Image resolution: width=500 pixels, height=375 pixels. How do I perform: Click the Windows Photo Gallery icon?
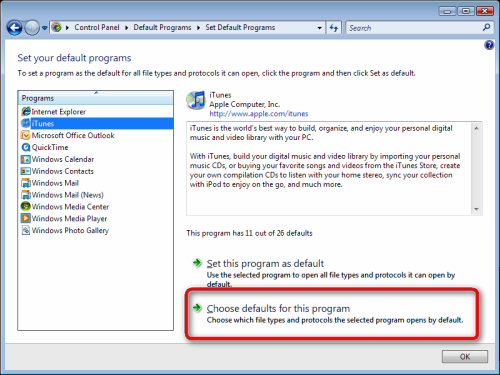(26, 230)
